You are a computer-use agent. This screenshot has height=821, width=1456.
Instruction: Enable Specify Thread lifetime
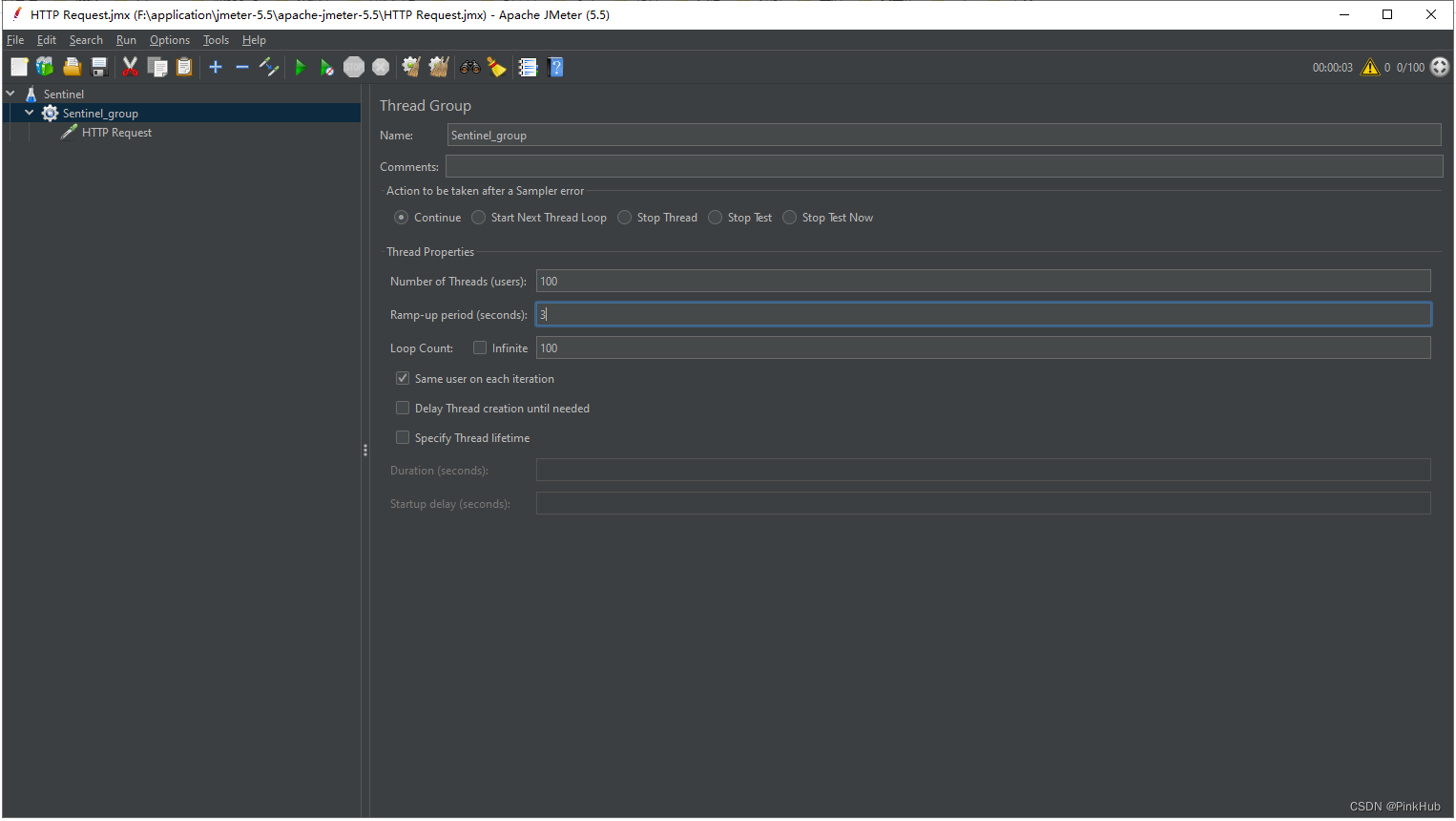click(x=403, y=438)
